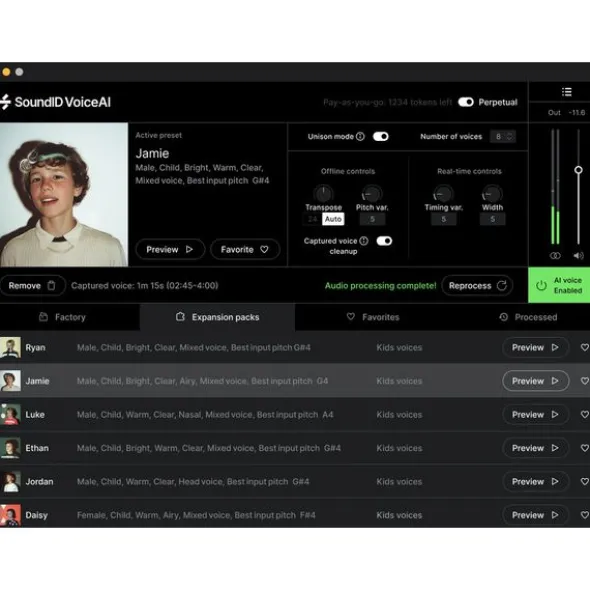Preview the Luke voice
Viewport: 590px width, 591px height.
(x=535, y=415)
